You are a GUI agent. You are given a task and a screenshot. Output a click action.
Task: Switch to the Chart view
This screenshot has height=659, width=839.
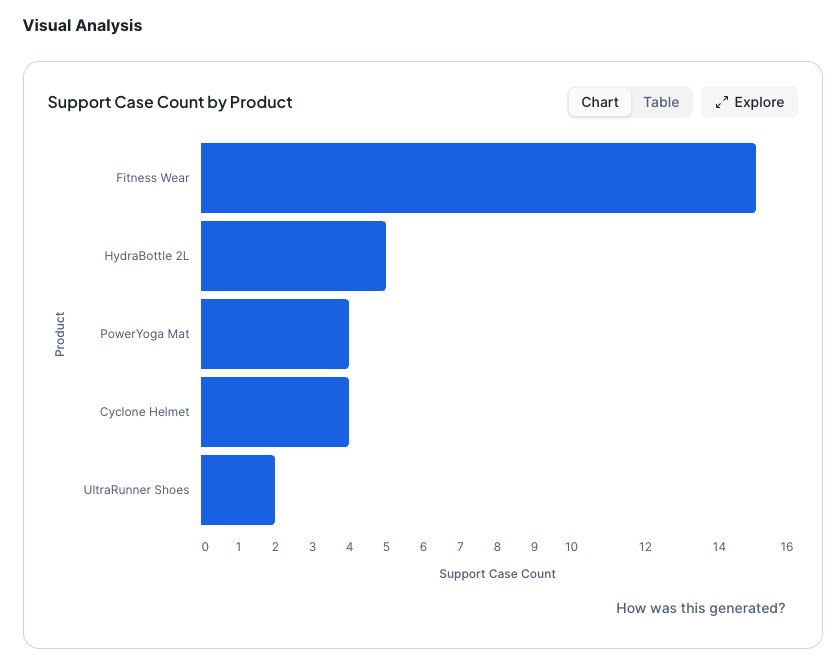pos(599,101)
